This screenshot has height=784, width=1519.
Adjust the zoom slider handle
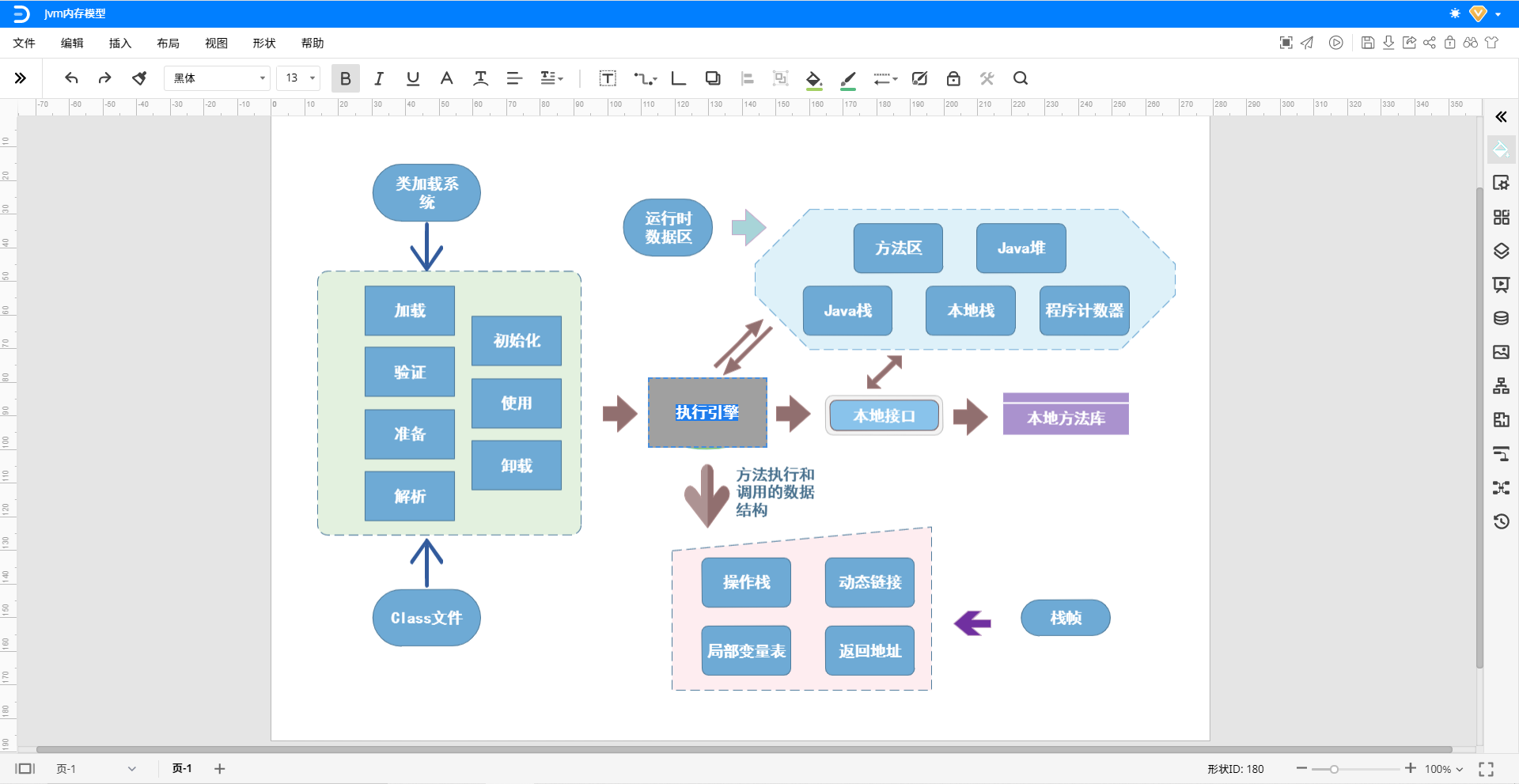[x=1334, y=769]
